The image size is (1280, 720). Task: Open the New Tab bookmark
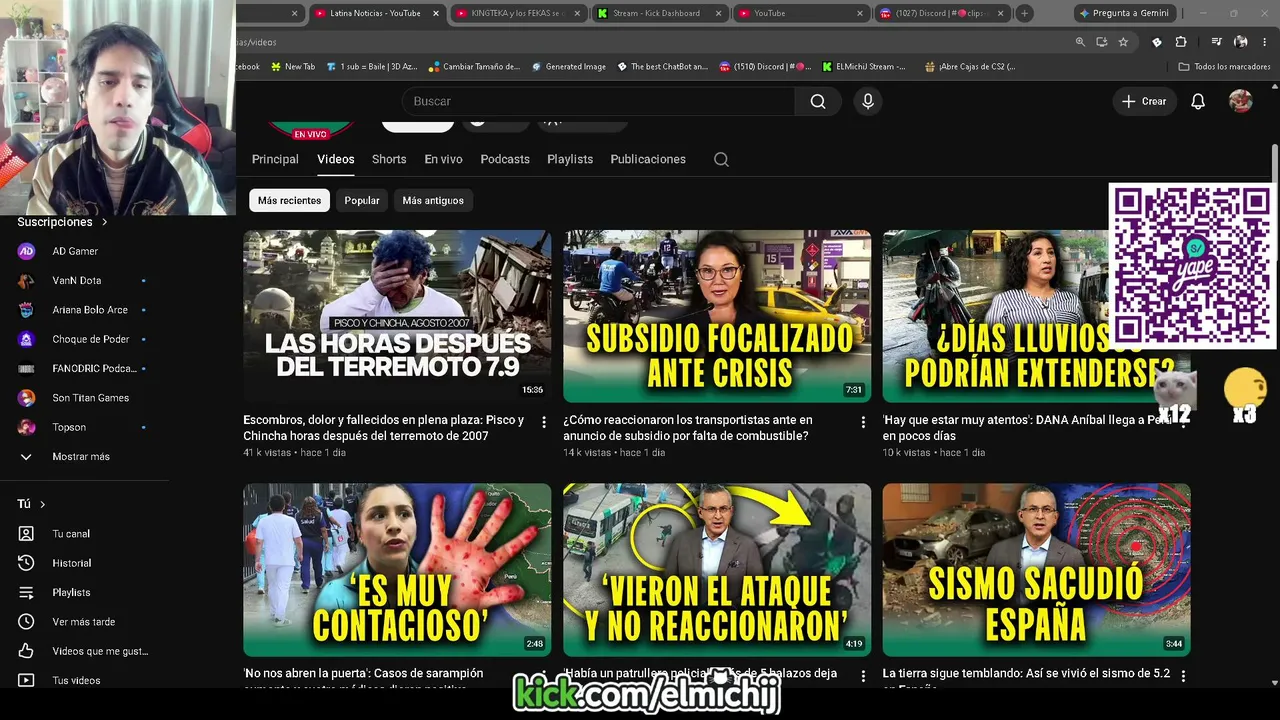pos(293,67)
